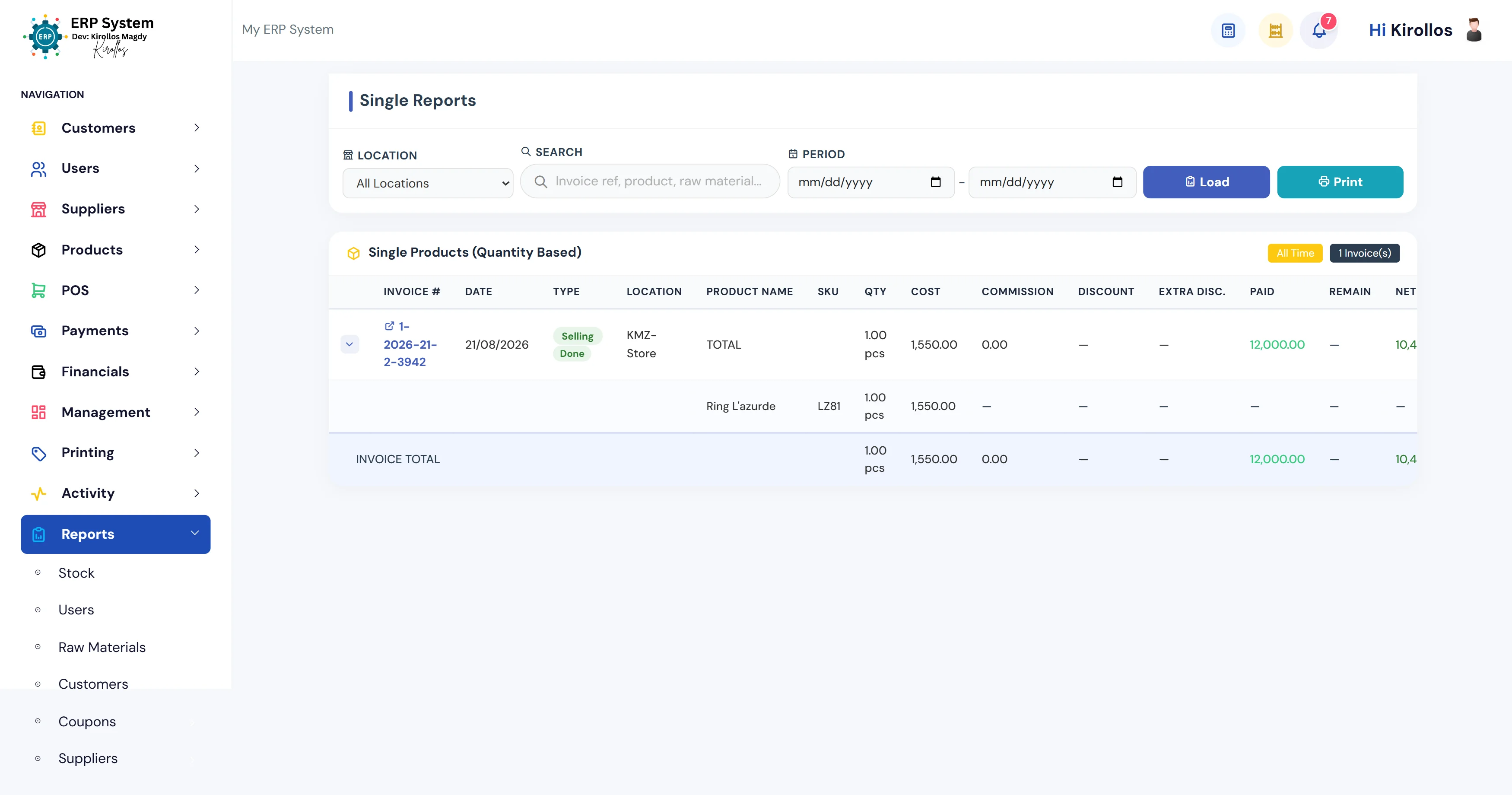The image size is (1512, 795).
Task: Expand the POS menu chevron
Action: (197, 291)
